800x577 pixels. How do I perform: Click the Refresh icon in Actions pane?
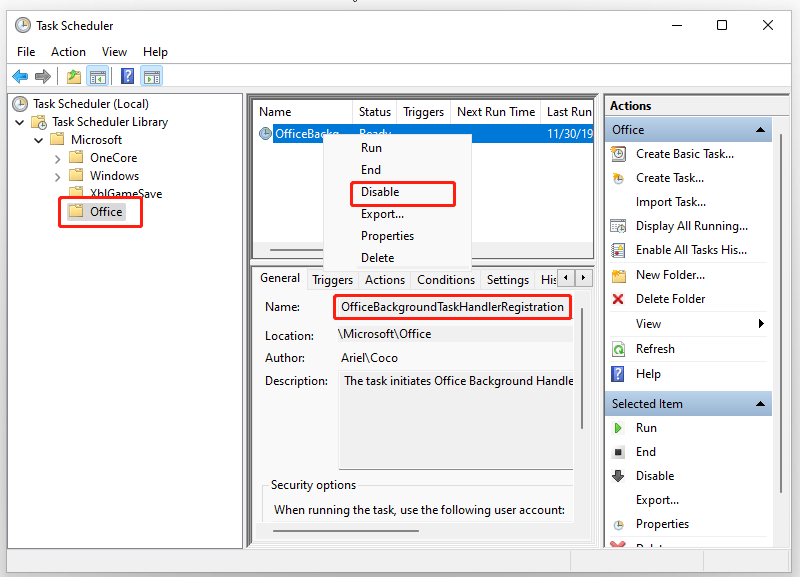click(619, 349)
